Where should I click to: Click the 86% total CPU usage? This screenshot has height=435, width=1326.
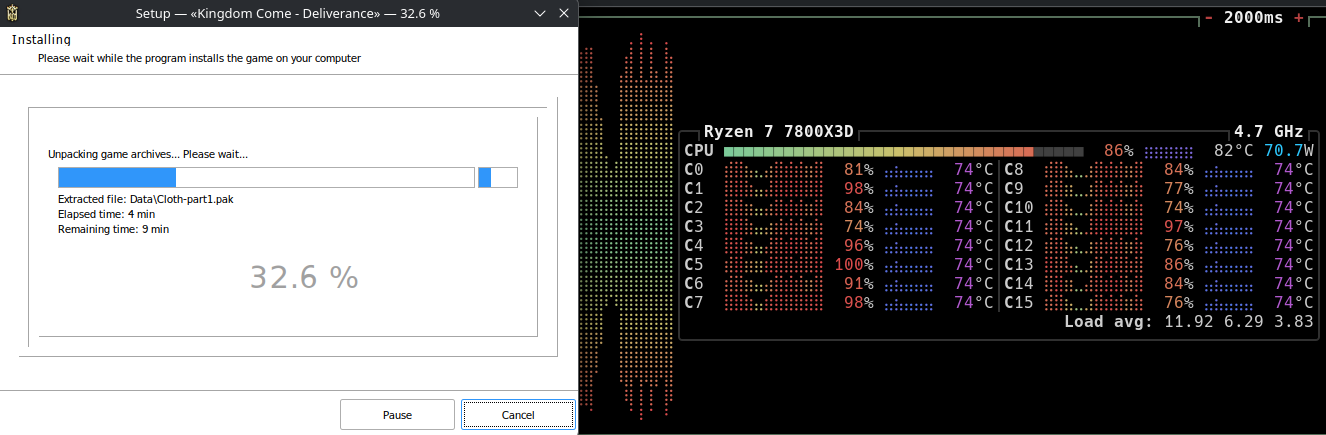coord(1119,151)
